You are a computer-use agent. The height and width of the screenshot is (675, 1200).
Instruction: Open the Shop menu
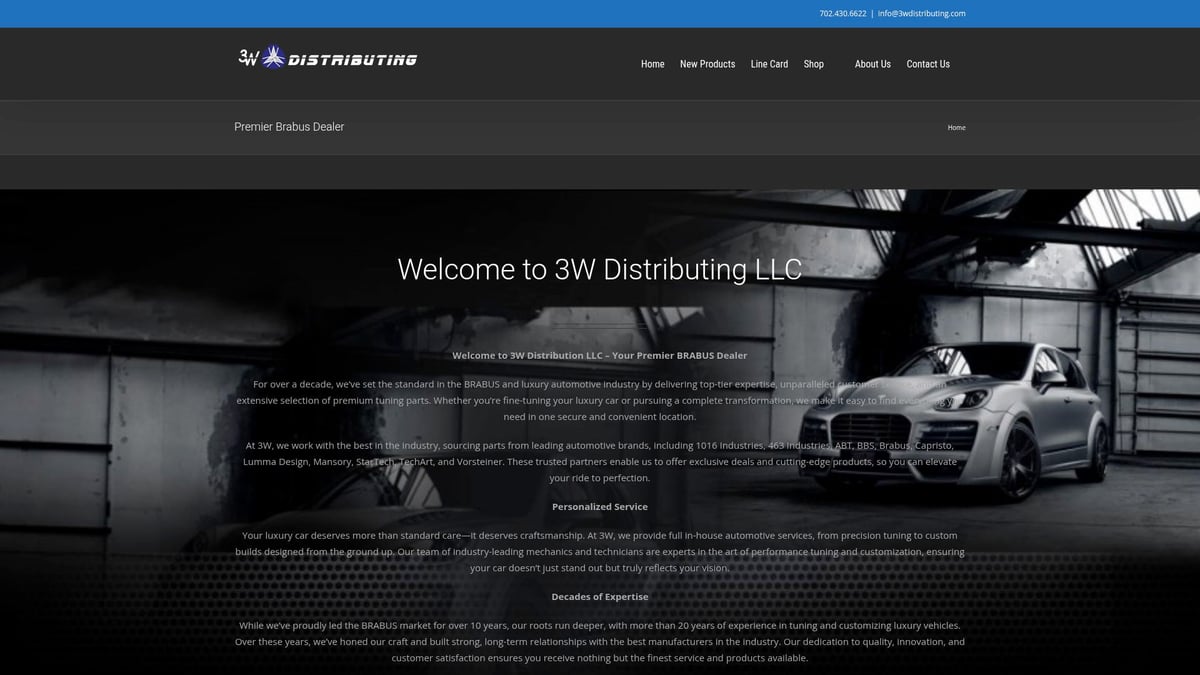(x=814, y=64)
